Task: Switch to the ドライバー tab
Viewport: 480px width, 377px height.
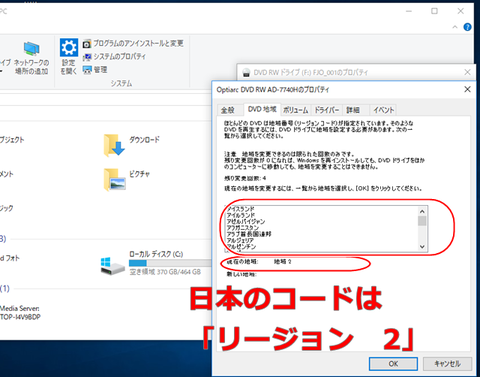Action: (327, 110)
